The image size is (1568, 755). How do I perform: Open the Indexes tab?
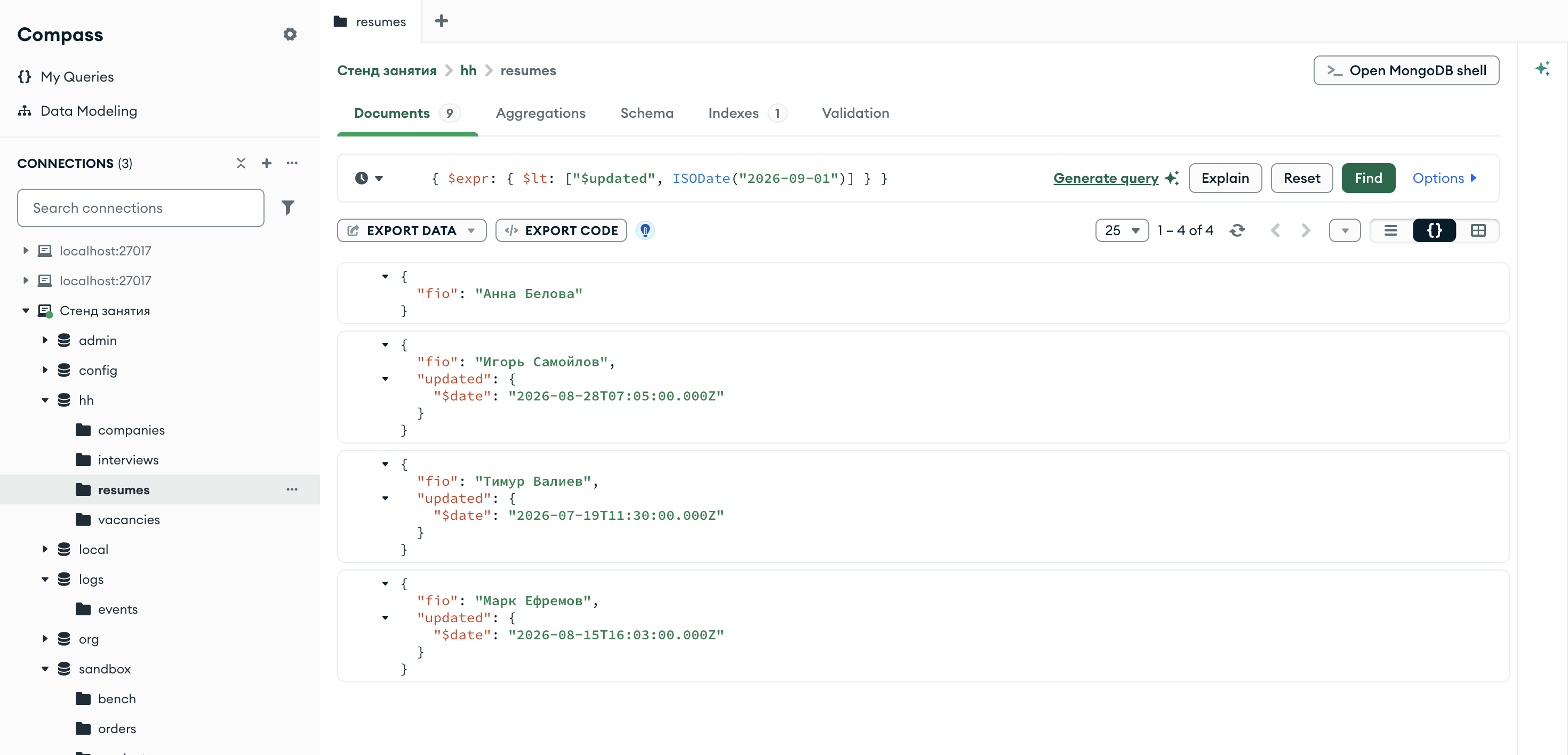747,113
